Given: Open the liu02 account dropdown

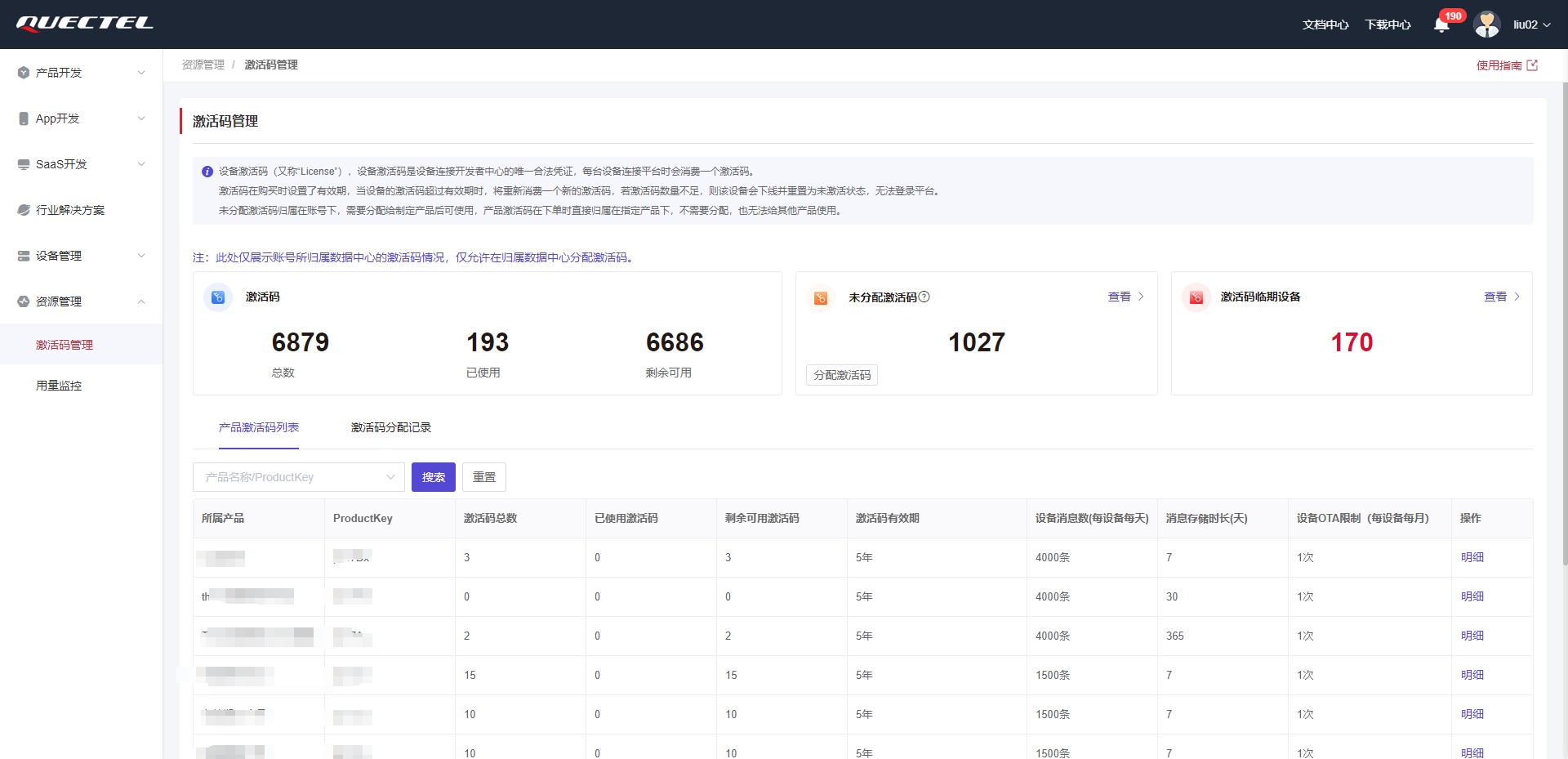Looking at the screenshot, I should pos(1531,25).
